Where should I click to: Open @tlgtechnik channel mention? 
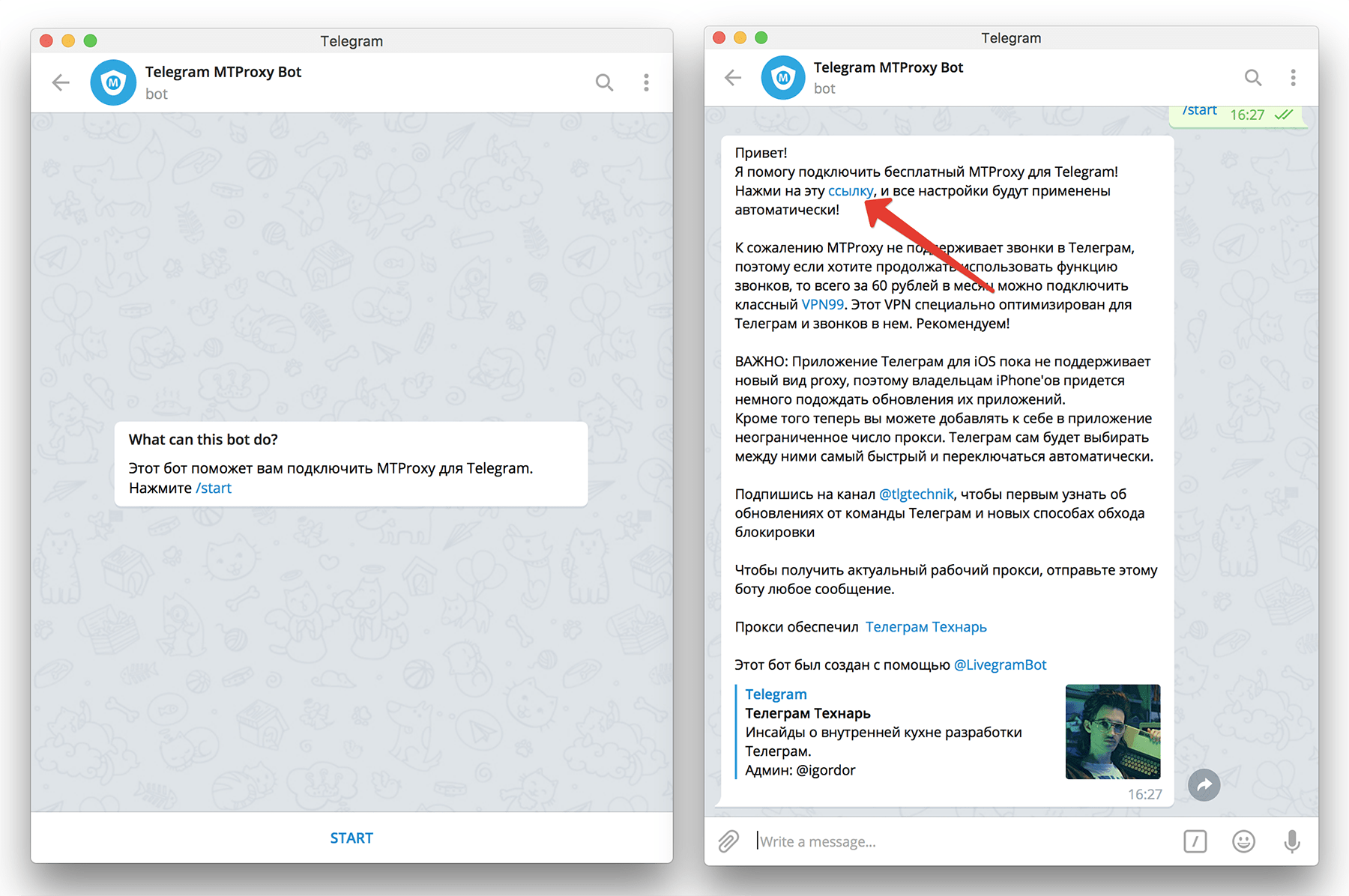point(916,494)
